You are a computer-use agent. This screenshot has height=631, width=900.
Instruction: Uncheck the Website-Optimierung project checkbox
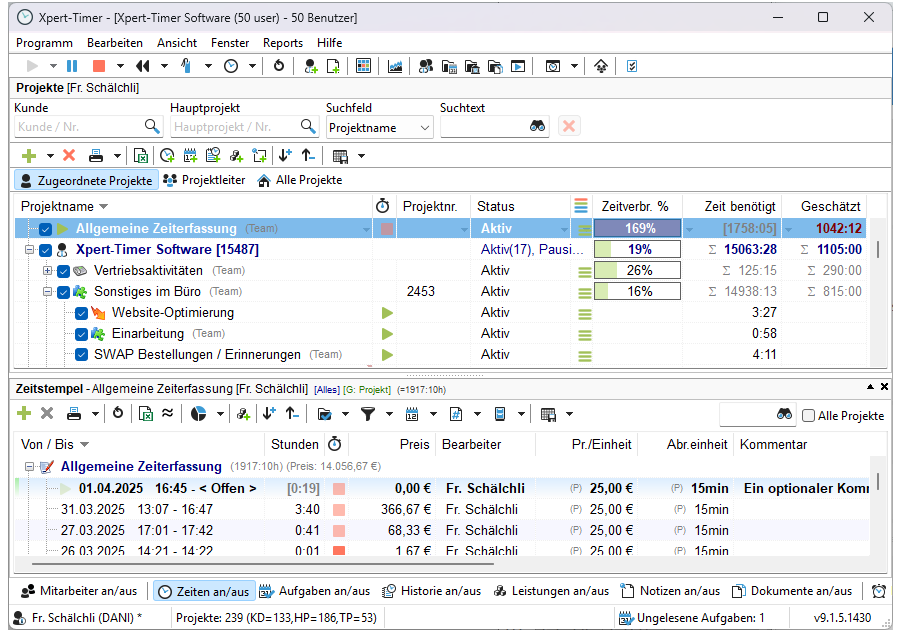82,313
